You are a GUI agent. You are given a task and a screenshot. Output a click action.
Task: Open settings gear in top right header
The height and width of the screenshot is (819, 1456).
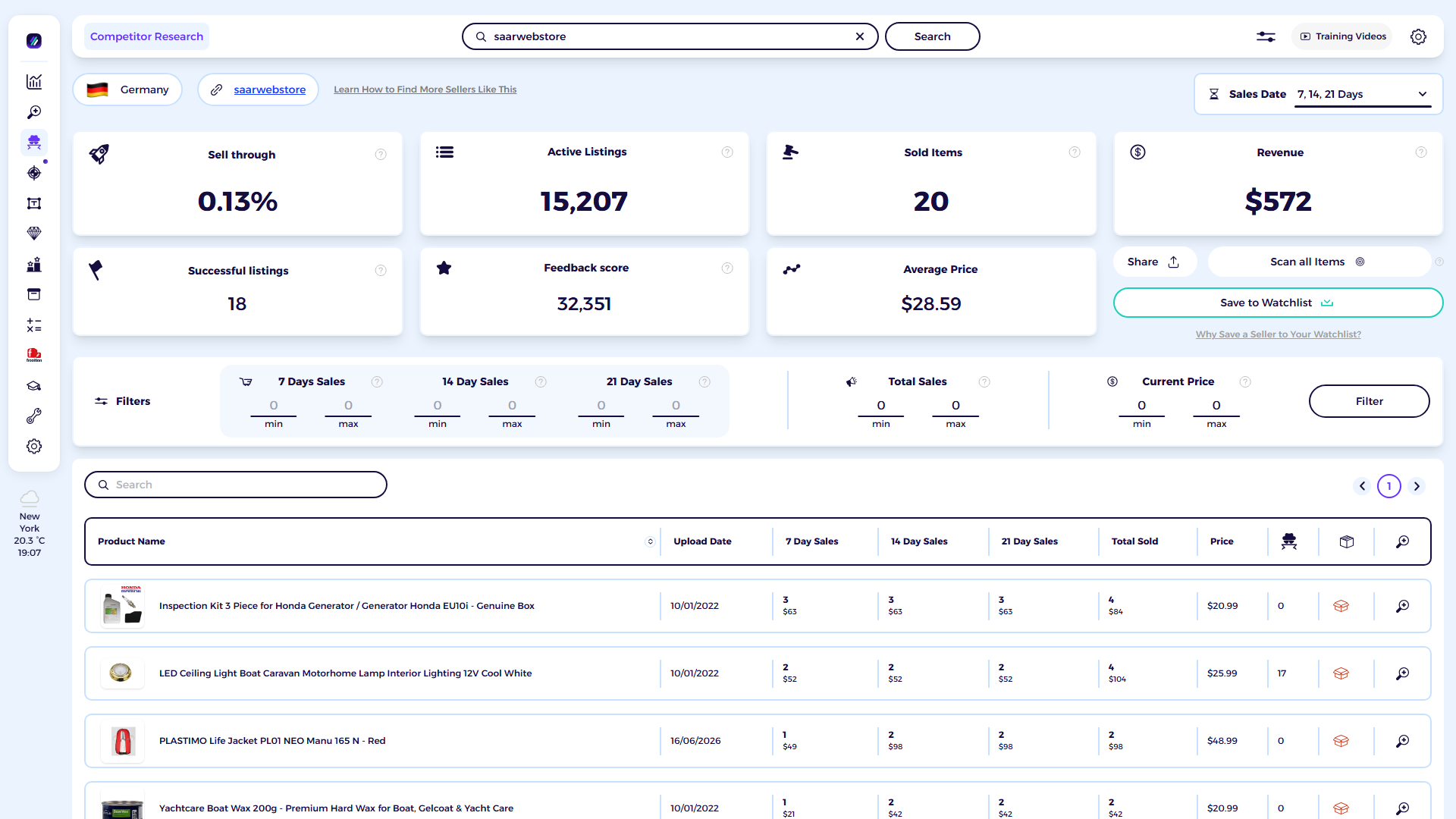pyautogui.click(x=1418, y=36)
